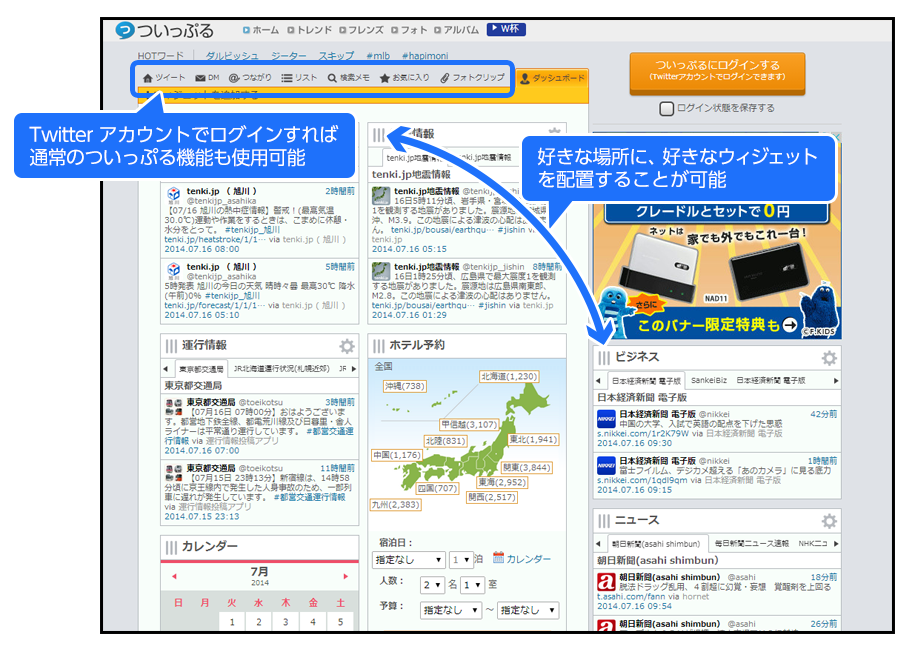Open the 宿泊日 指定なし dropdown
The width and height of the screenshot is (910, 650).
coord(409,559)
